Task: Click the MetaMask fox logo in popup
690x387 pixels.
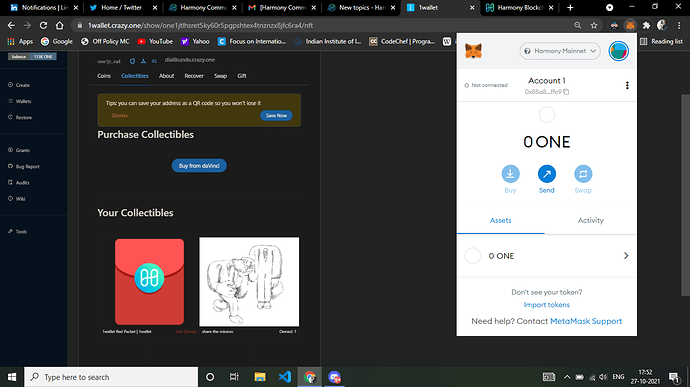Action: pos(473,51)
